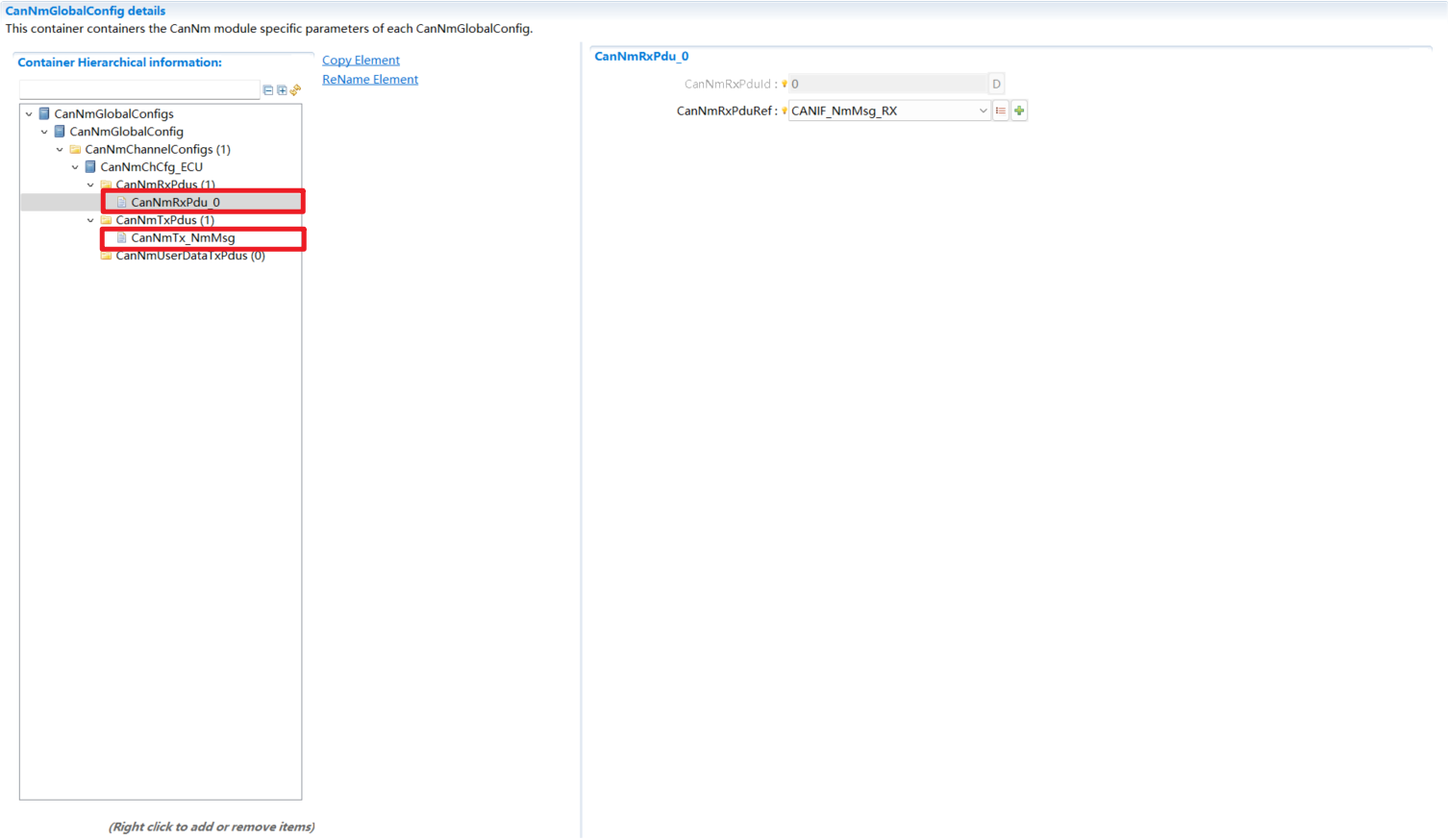Click the module icon of CanNmGlobalConfigs

click(43, 113)
